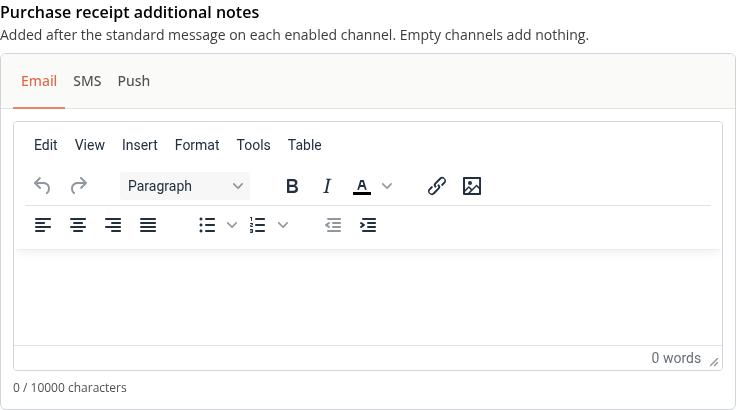Open the text color picker chevron
Image resolution: width=736 pixels, height=410 pixels.
point(387,186)
